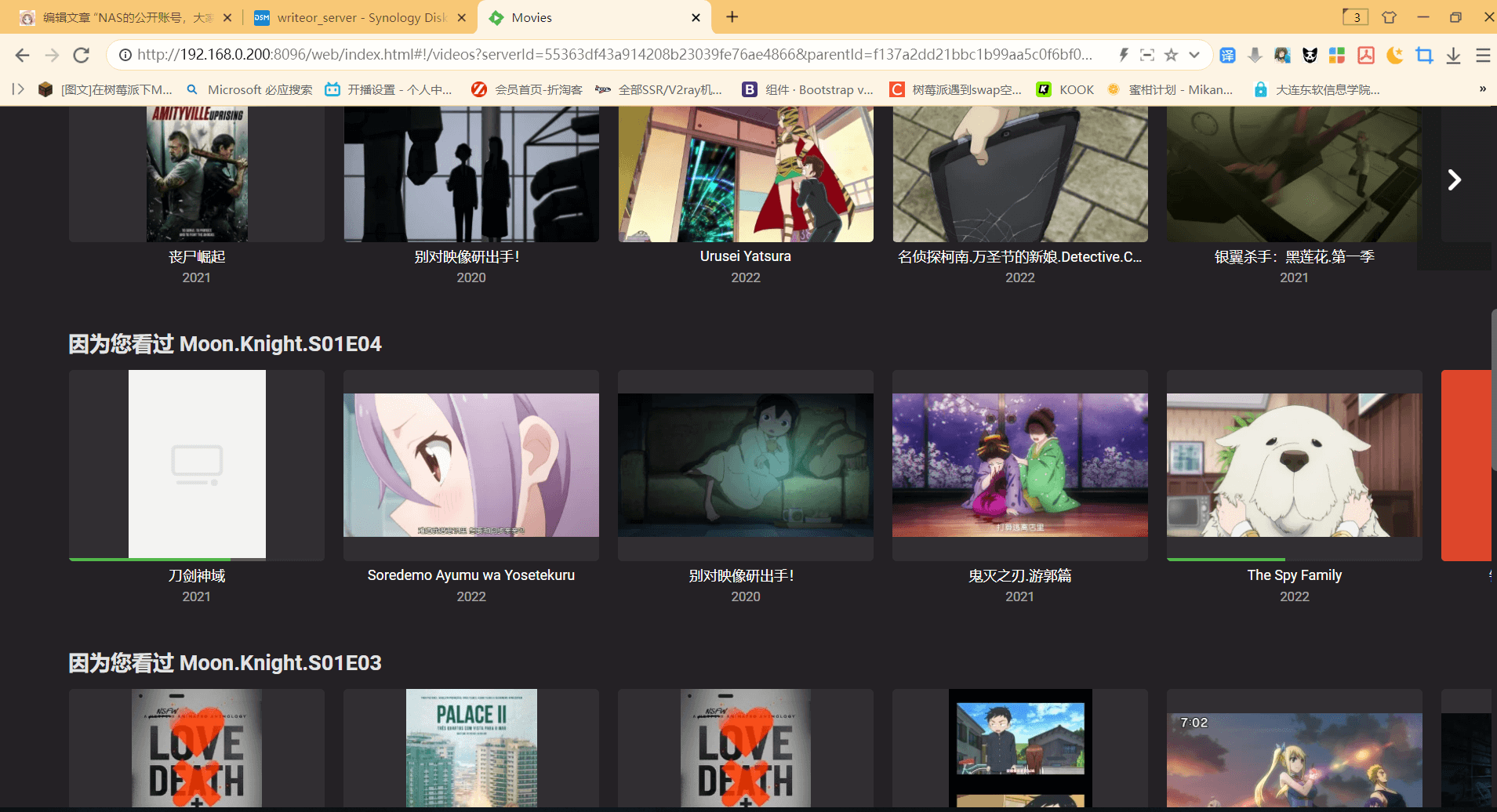Close the Movies tab
1497x812 pixels.
(x=696, y=17)
